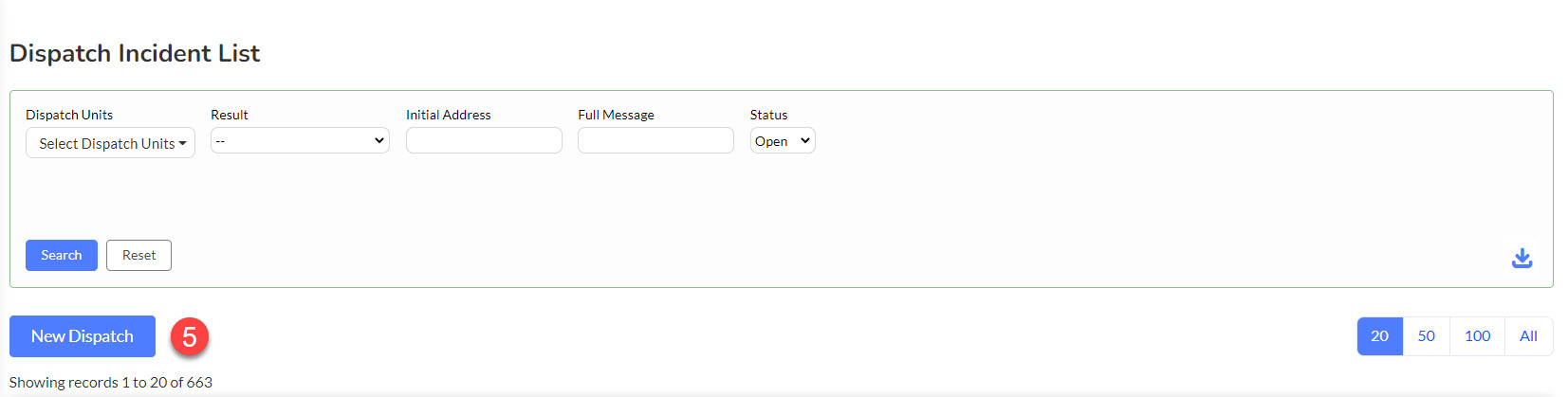1568x397 pixels.
Task: Reset the filter form
Action: click(138, 255)
